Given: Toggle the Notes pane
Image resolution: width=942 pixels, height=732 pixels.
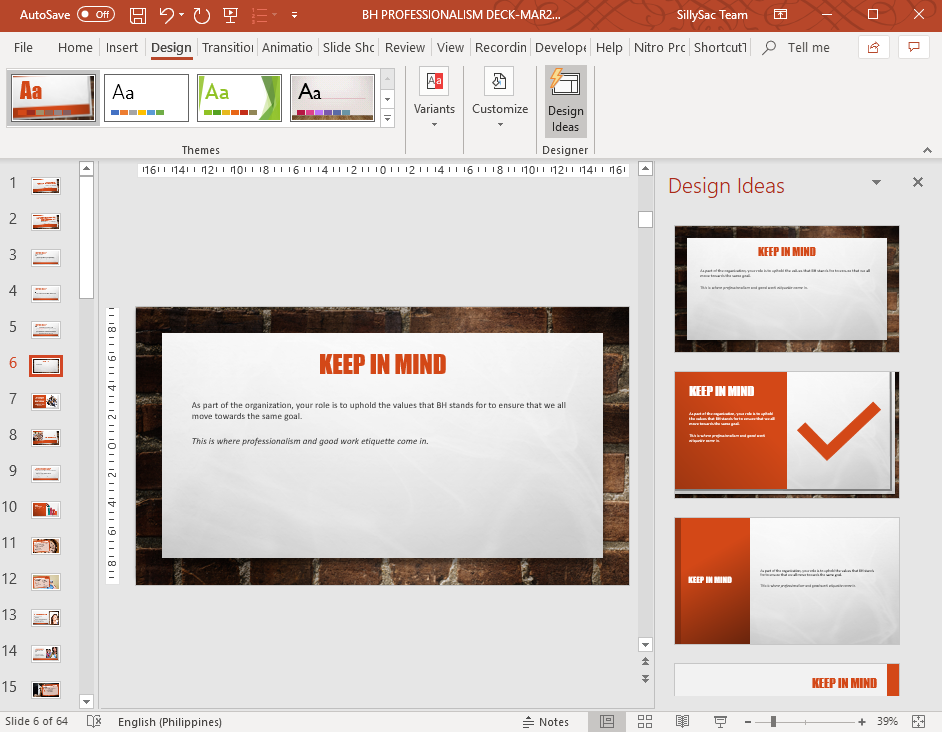Looking at the screenshot, I should 545,722.
